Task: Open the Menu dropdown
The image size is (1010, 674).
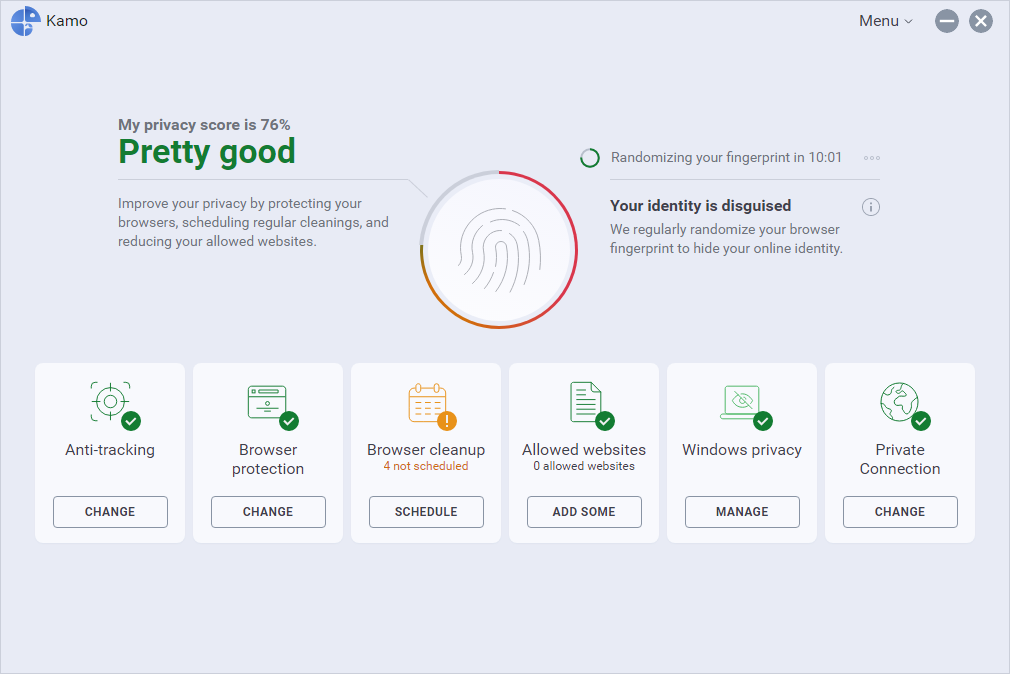Action: click(885, 21)
